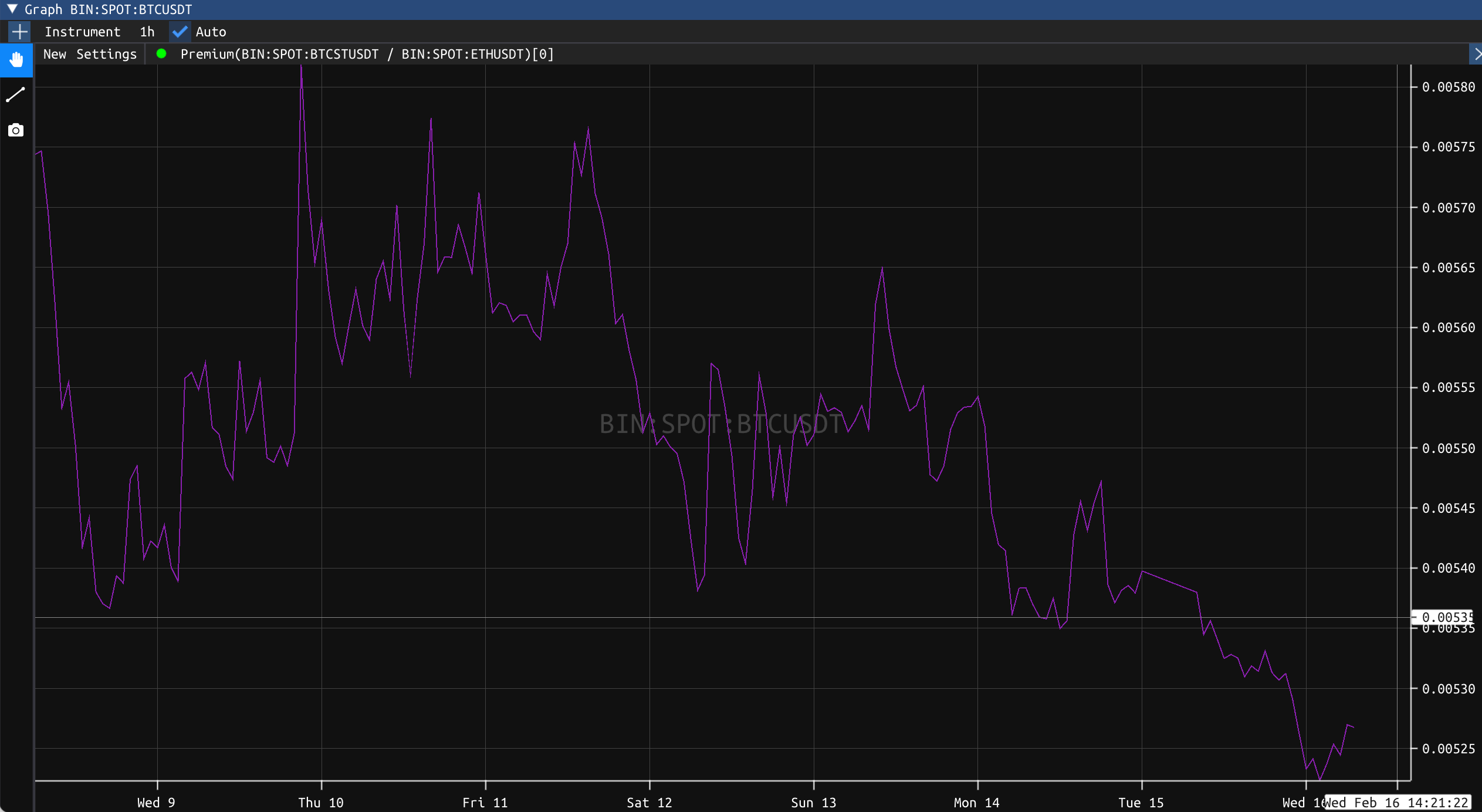This screenshot has height=812, width=1482.
Task: Click the 0.00530 price axis label
Action: click(1448, 689)
